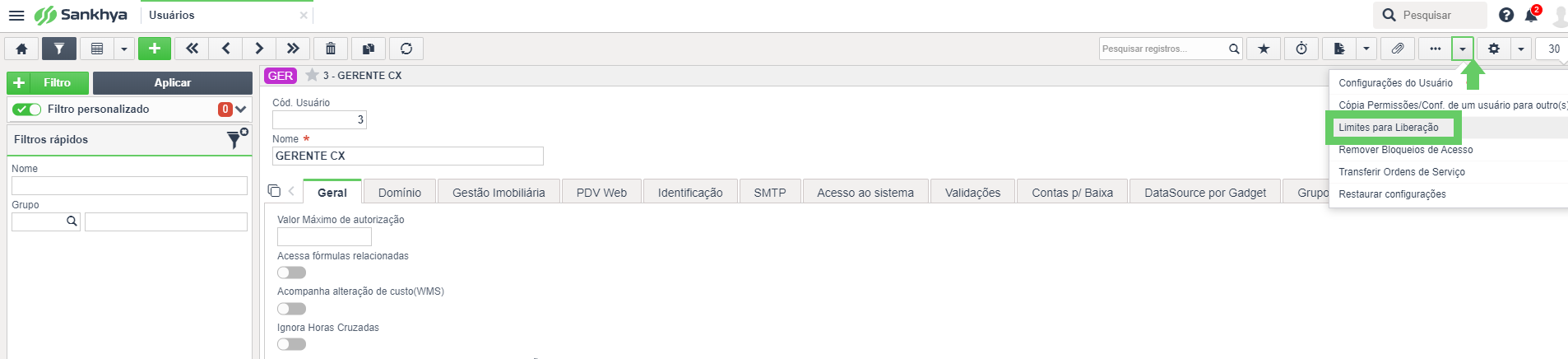The width and height of the screenshot is (1568, 359).
Task: Disable the Filtro personalizado switch
Action: click(x=27, y=110)
